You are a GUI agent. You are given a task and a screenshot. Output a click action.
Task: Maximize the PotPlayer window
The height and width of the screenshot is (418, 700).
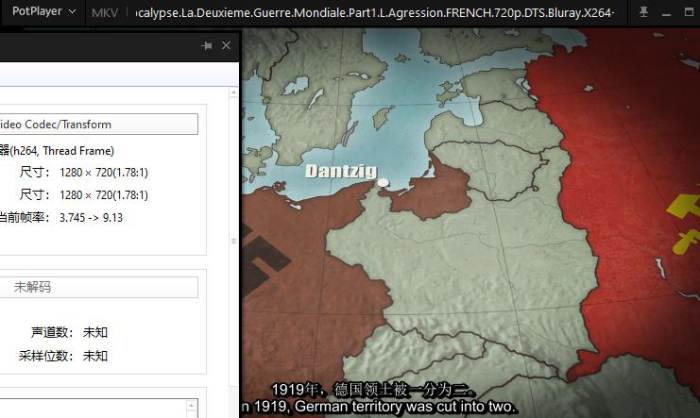[x=689, y=12]
